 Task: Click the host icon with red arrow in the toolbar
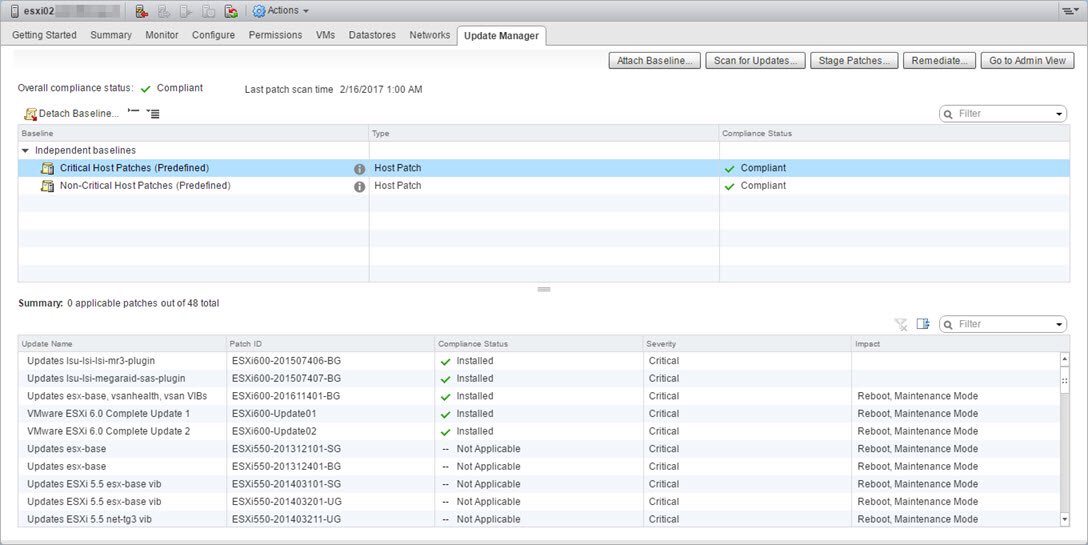click(x=142, y=11)
